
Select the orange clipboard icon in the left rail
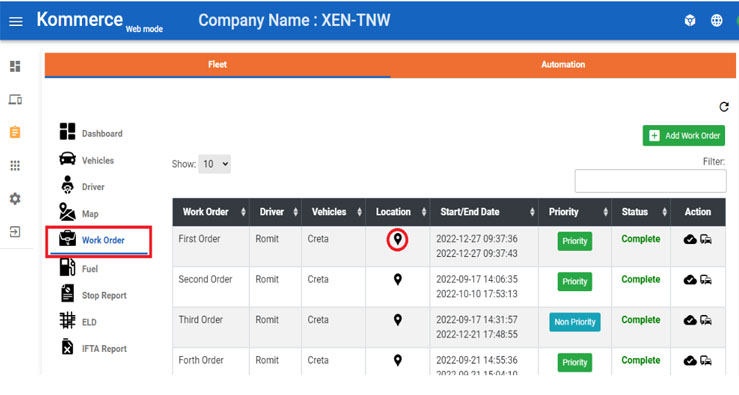click(x=15, y=132)
